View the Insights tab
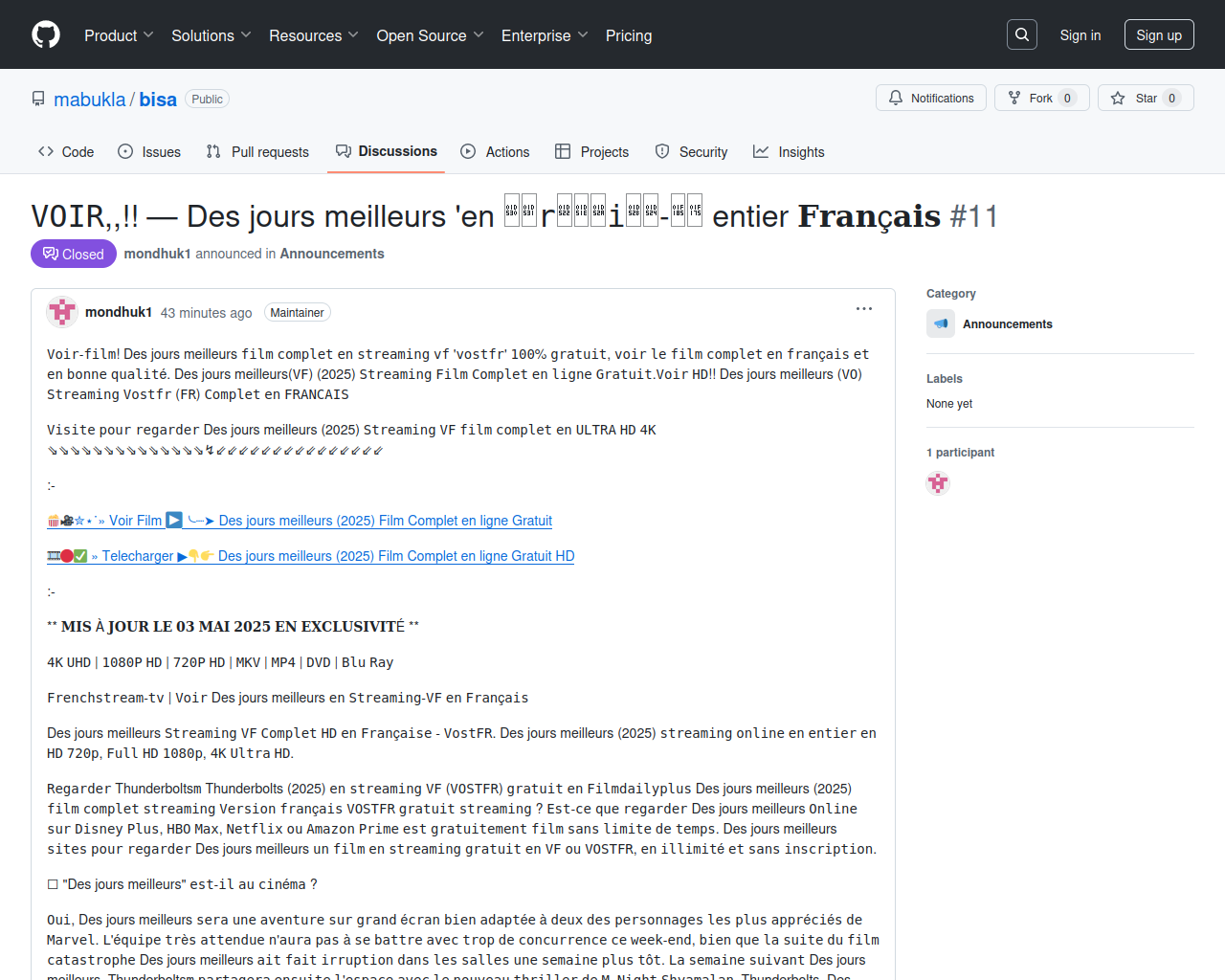 click(x=789, y=151)
